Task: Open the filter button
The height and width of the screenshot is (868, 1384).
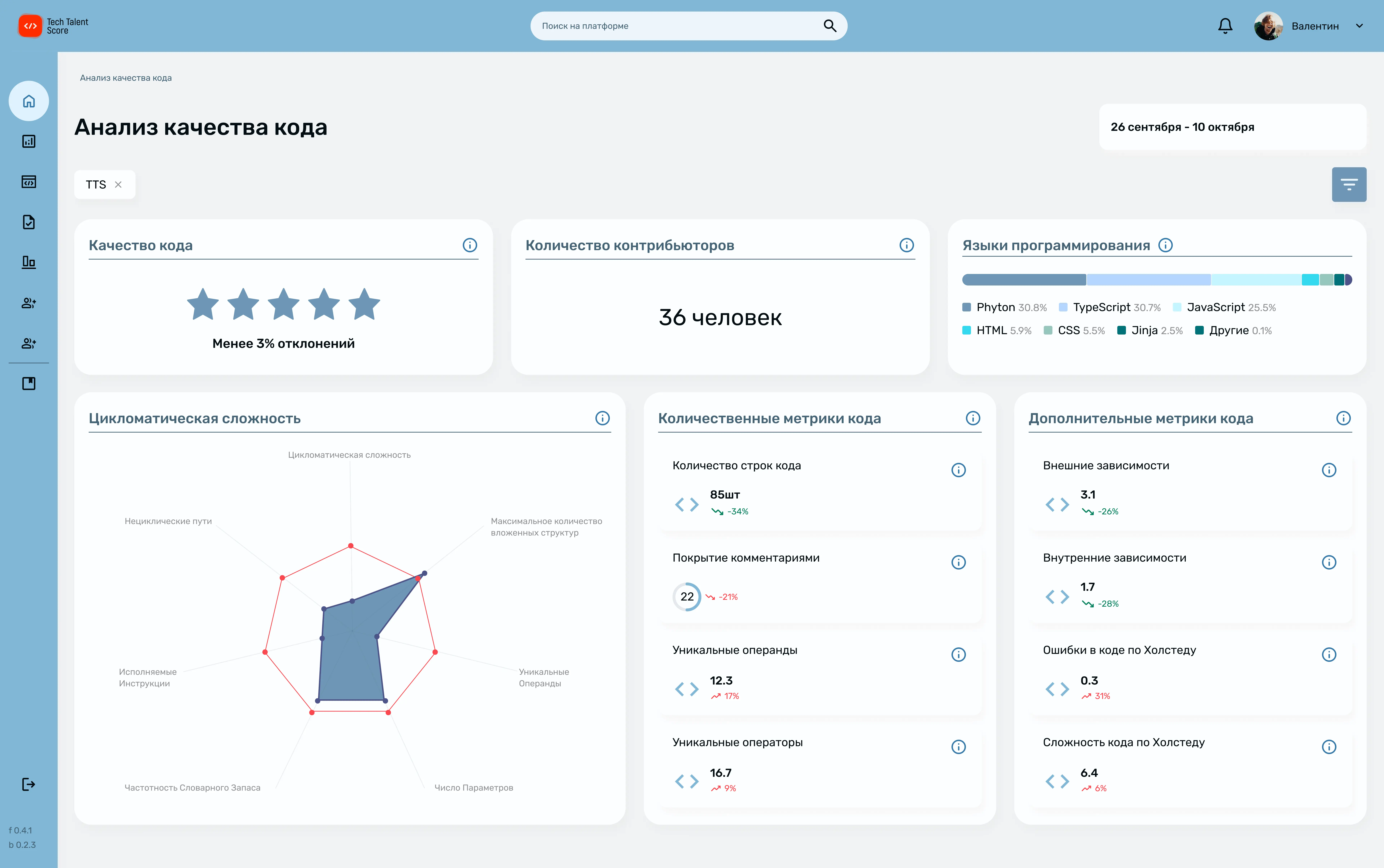Action: (x=1349, y=184)
